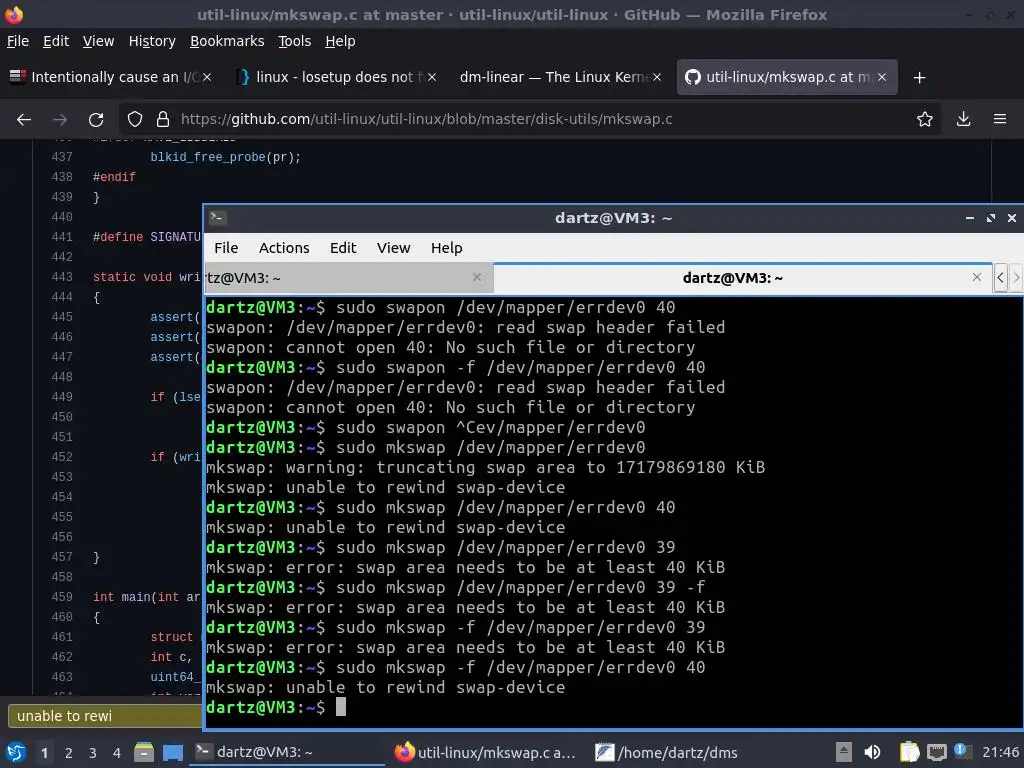Screen dimensions: 1024x768
Task: Open terminal File menu
Action: point(226,248)
